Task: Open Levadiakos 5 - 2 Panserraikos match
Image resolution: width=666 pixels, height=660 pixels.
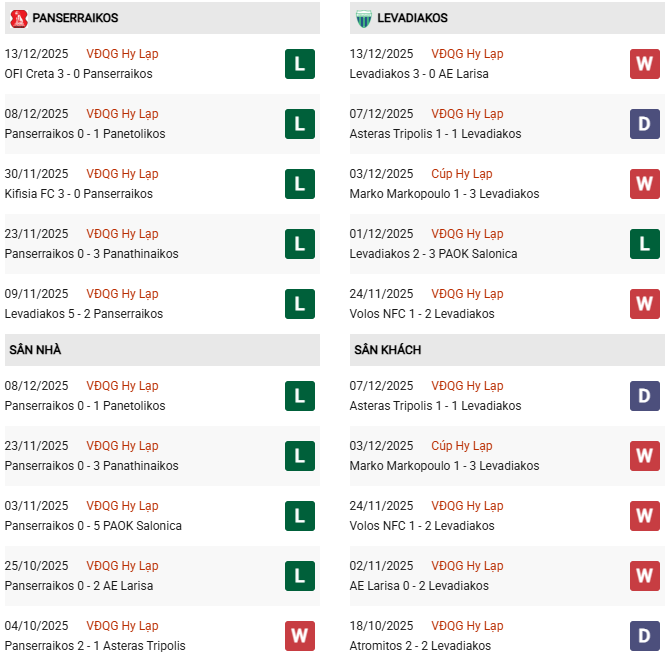Action: point(84,314)
